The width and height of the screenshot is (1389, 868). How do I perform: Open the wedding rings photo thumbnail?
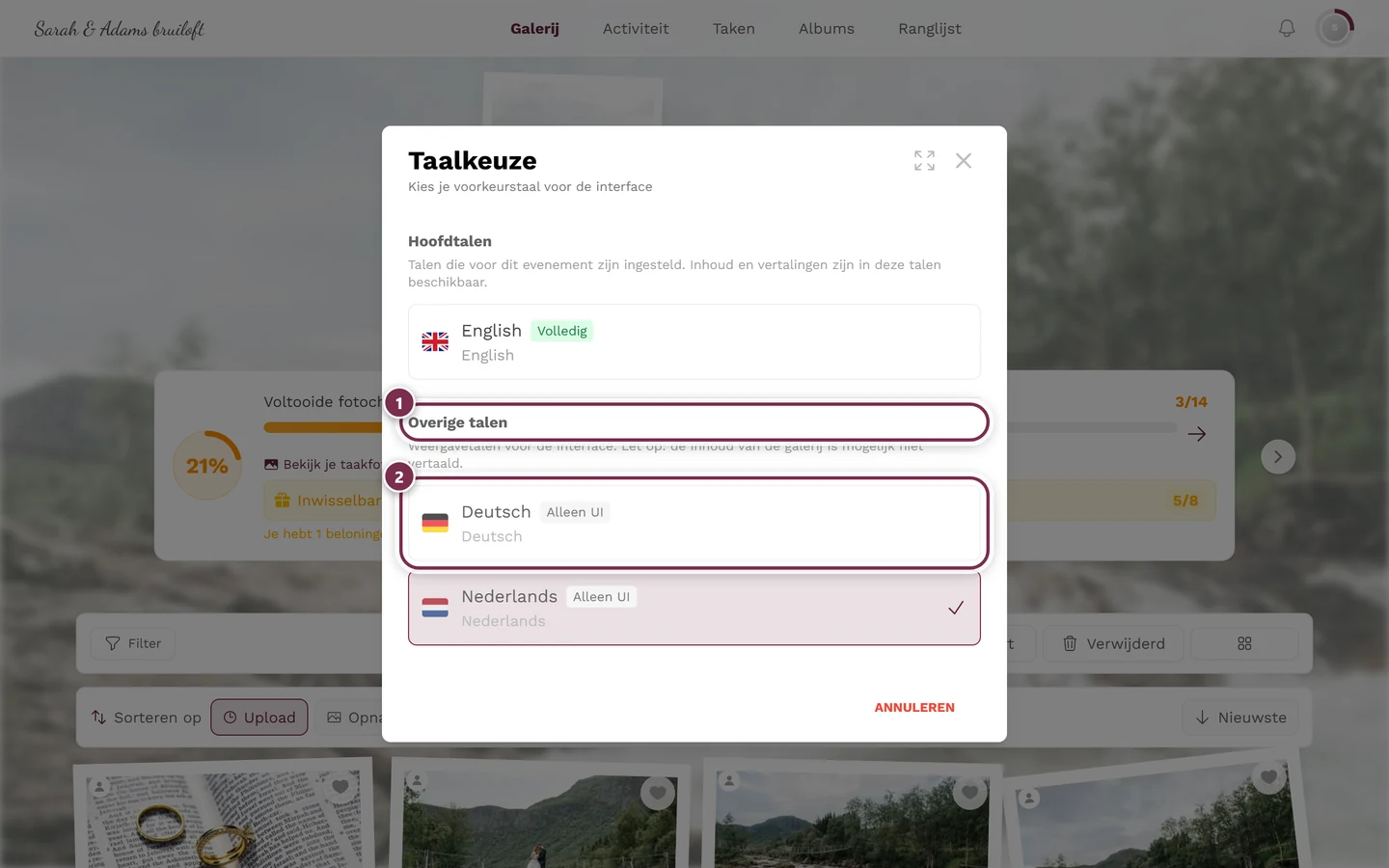click(224, 815)
